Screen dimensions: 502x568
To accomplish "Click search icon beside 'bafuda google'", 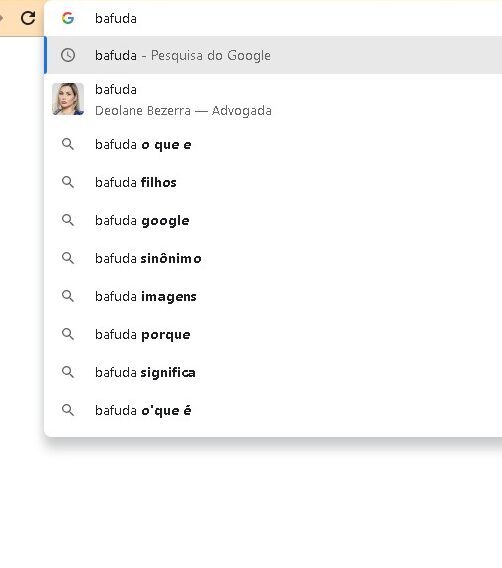I will [x=68, y=220].
